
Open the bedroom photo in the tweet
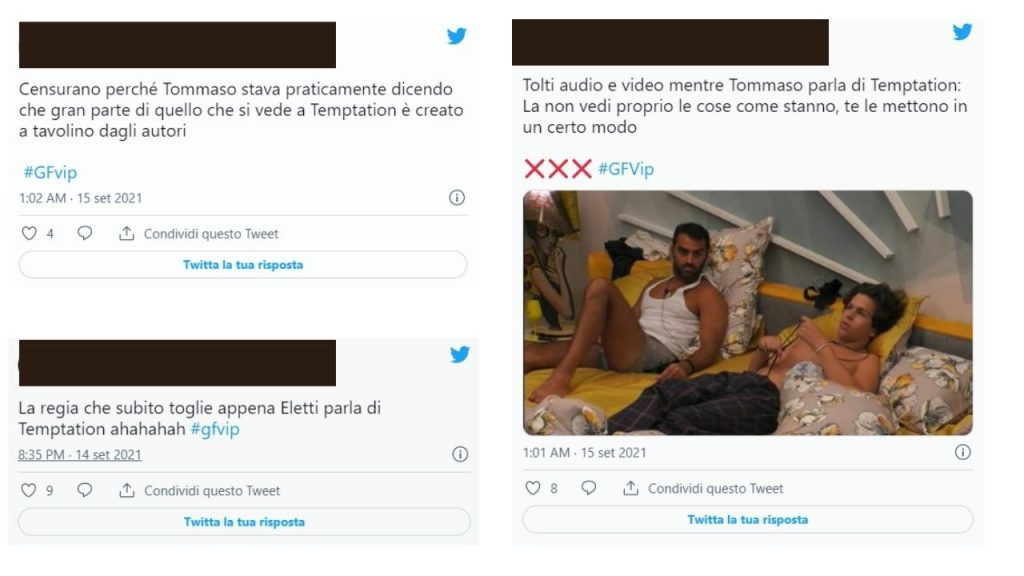pyautogui.click(x=747, y=312)
